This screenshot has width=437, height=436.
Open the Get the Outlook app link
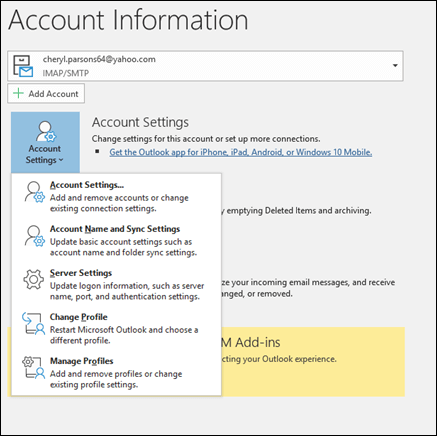point(241,152)
